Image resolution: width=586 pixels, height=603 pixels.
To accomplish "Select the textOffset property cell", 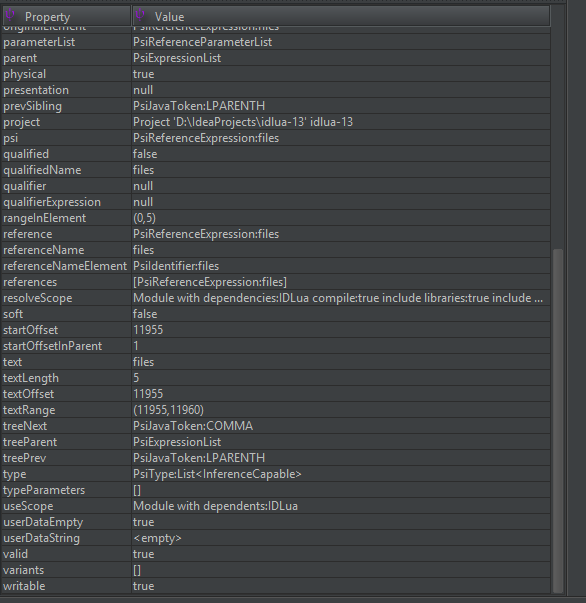I will (x=66, y=394).
